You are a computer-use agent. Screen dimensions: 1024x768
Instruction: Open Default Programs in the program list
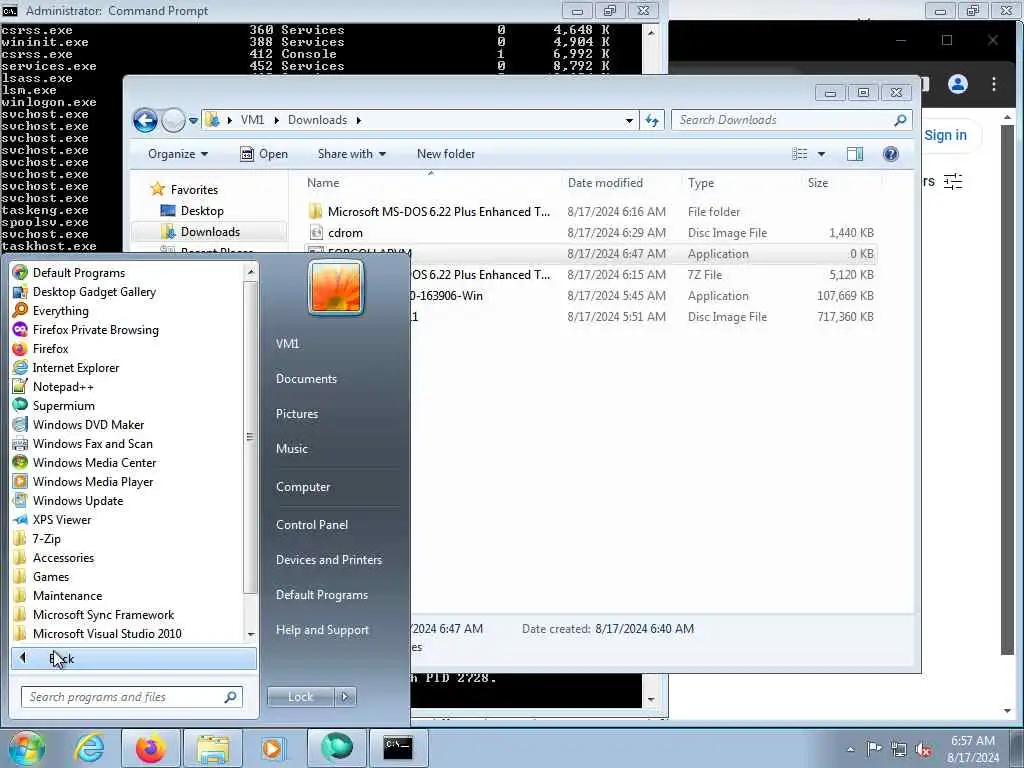(78, 273)
